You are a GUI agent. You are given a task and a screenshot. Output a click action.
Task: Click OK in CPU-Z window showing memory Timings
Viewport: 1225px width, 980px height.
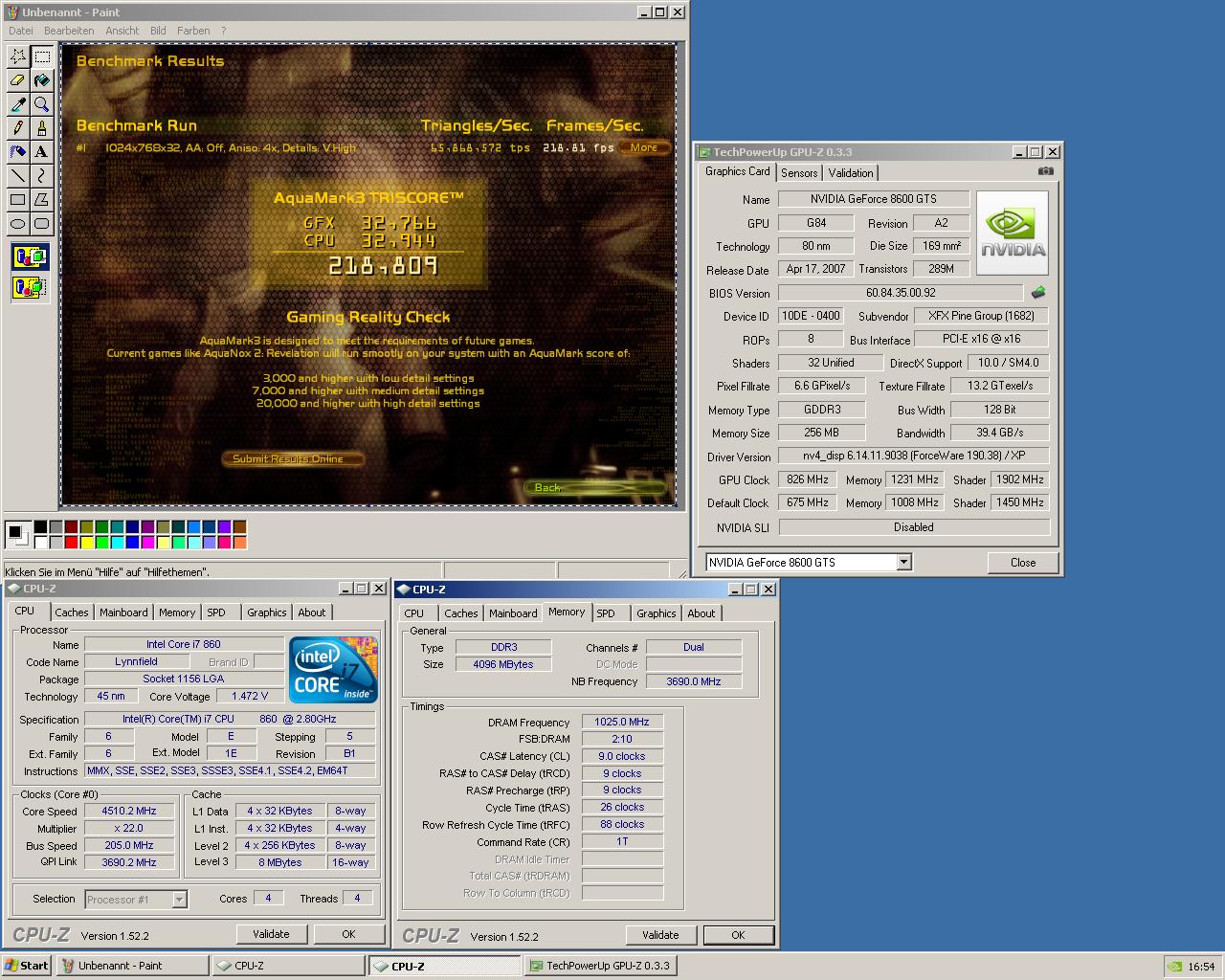click(x=738, y=935)
